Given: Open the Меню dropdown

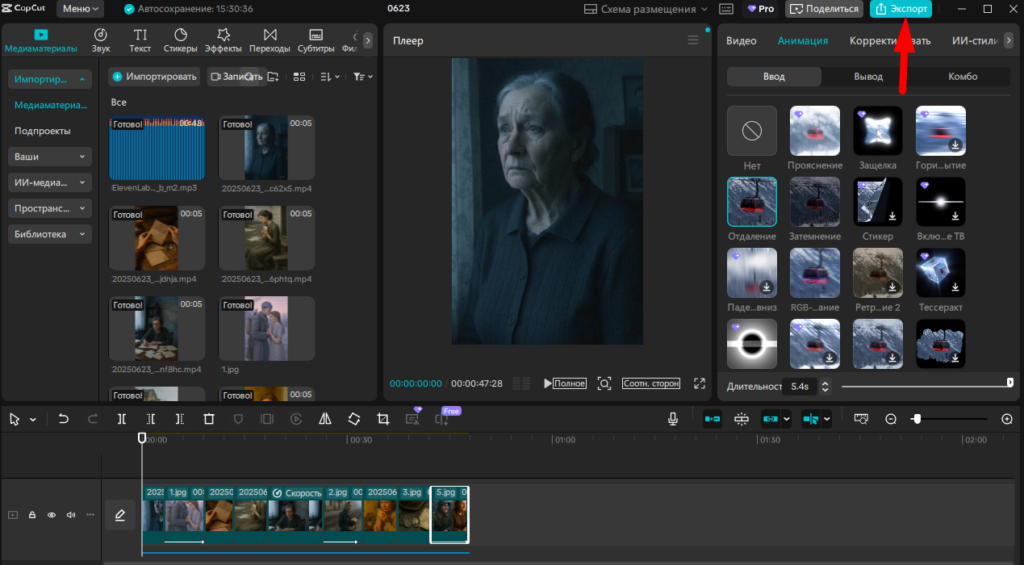Looking at the screenshot, I should (80, 9).
